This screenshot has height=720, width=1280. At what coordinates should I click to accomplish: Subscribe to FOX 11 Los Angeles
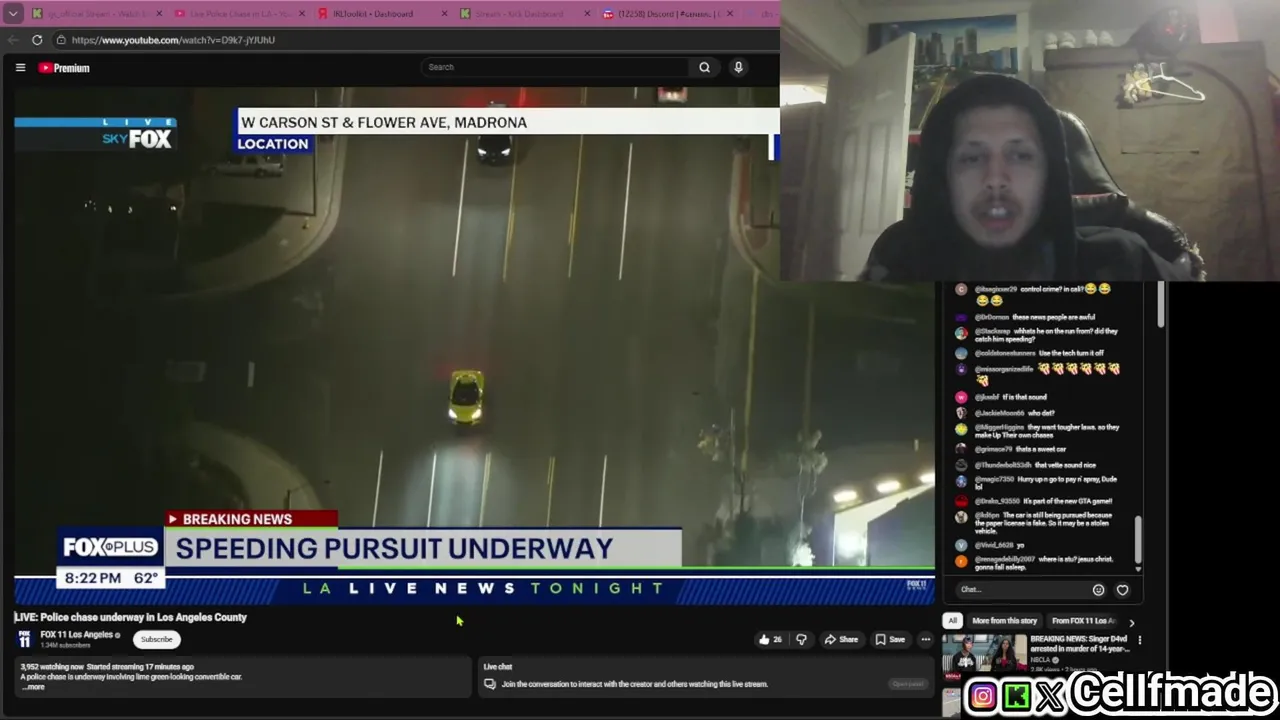(x=156, y=639)
